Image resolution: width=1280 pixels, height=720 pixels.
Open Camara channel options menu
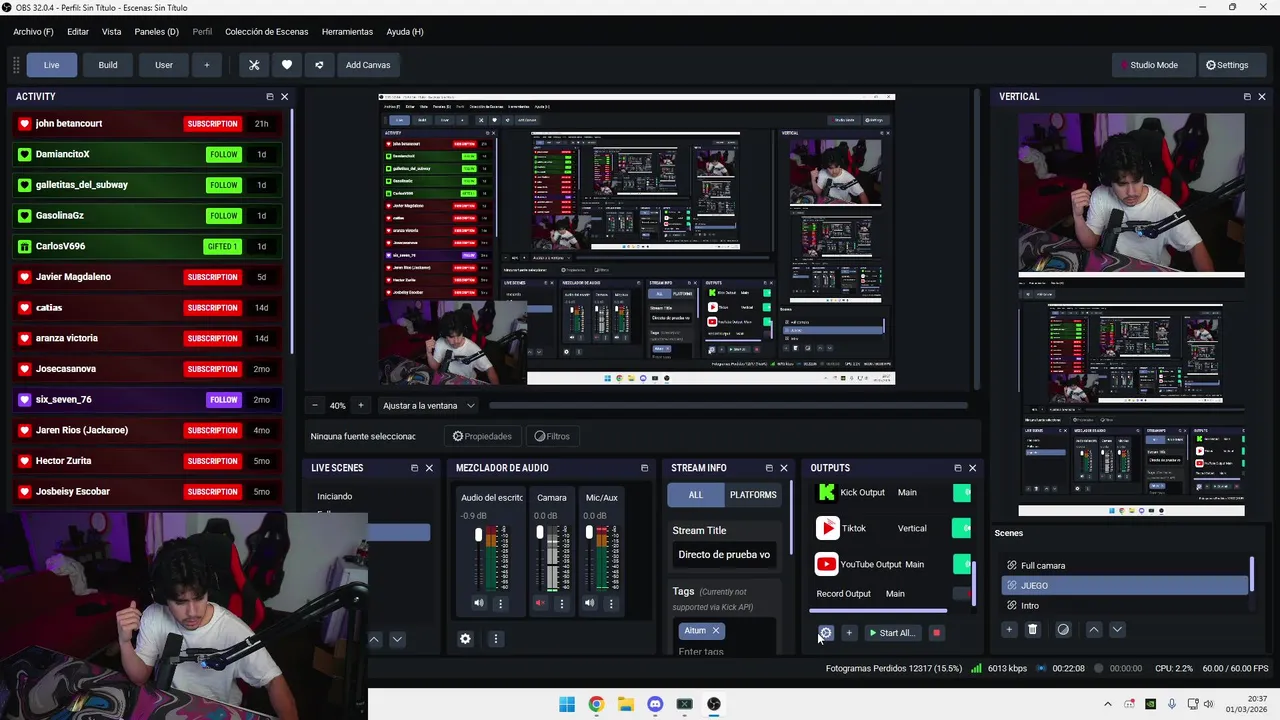[561, 603]
